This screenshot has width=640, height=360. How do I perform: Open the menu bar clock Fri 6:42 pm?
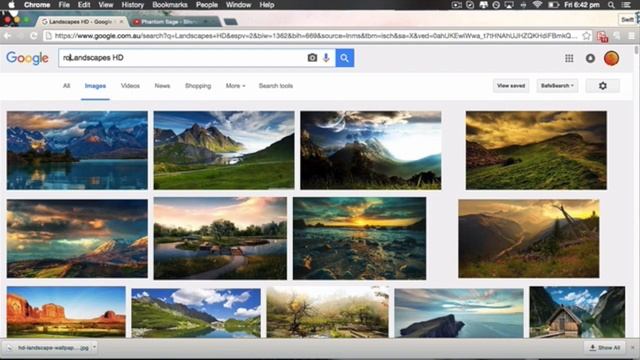click(x=582, y=5)
